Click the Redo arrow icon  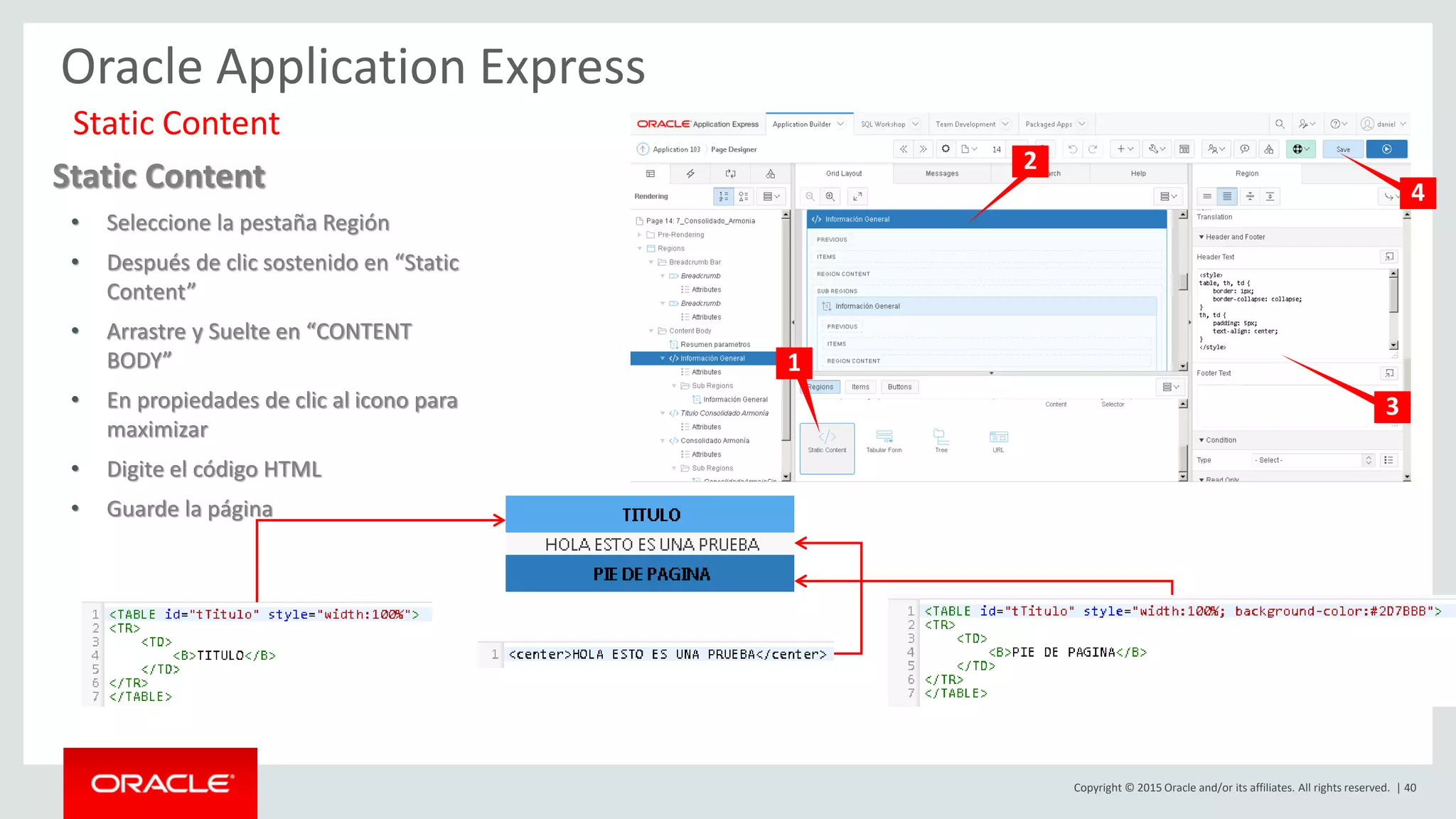click(1093, 149)
